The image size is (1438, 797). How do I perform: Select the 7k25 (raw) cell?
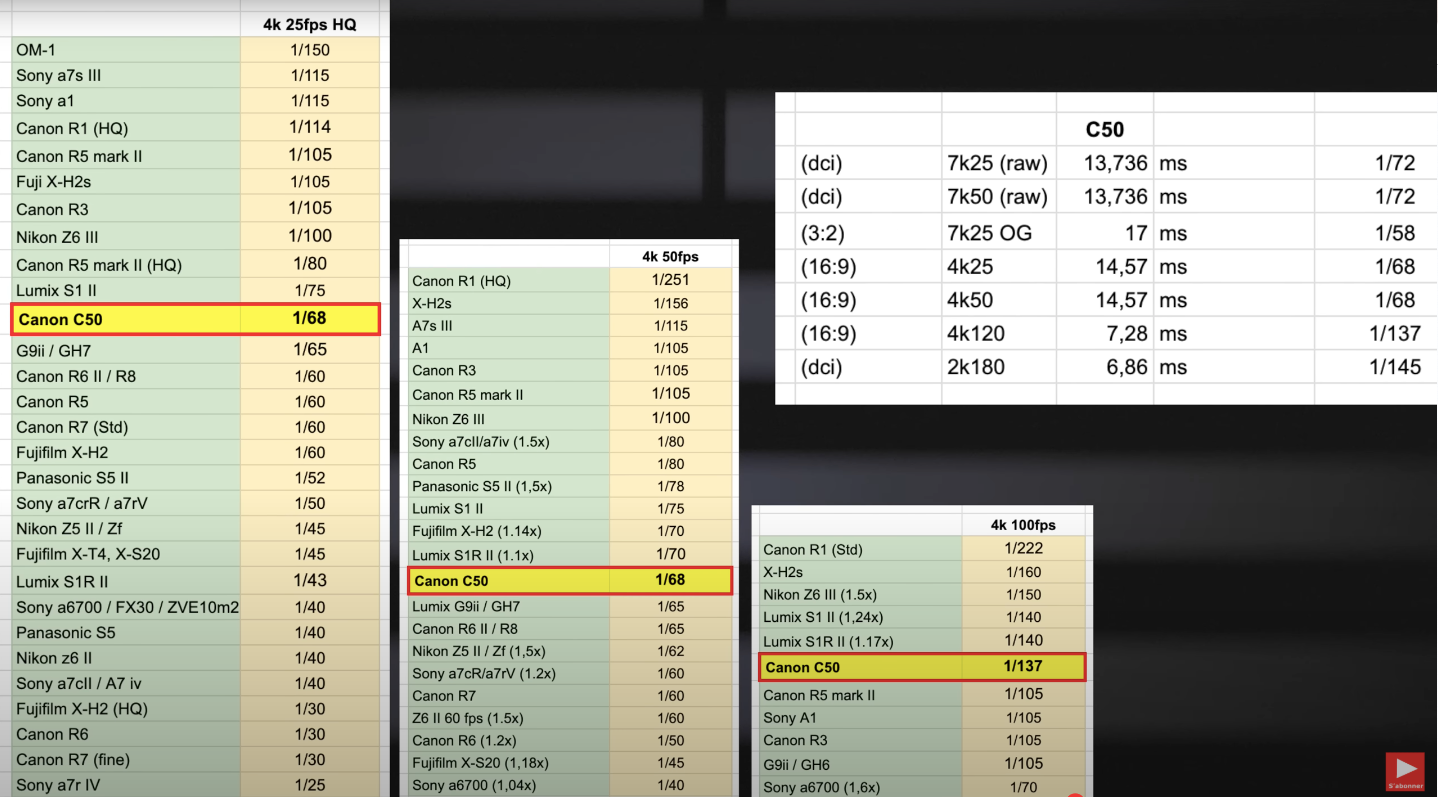997,163
